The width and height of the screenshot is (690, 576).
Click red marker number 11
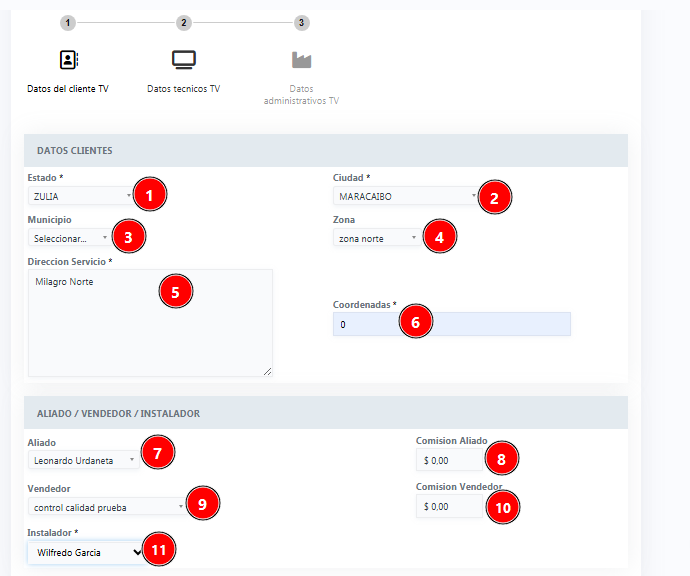point(159,549)
